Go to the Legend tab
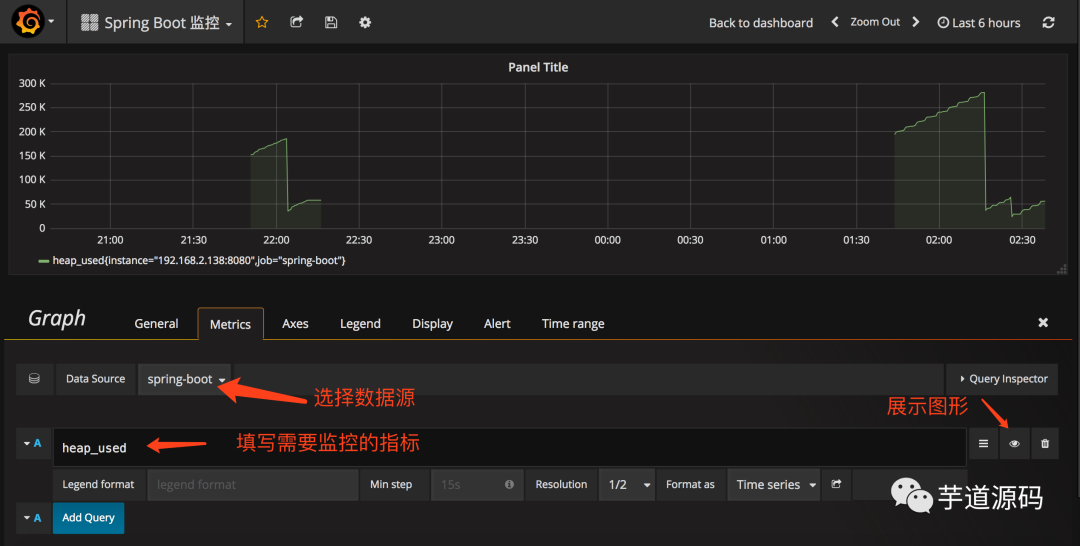Screen dimensions: 1080x546 click(x=360, y=324)
